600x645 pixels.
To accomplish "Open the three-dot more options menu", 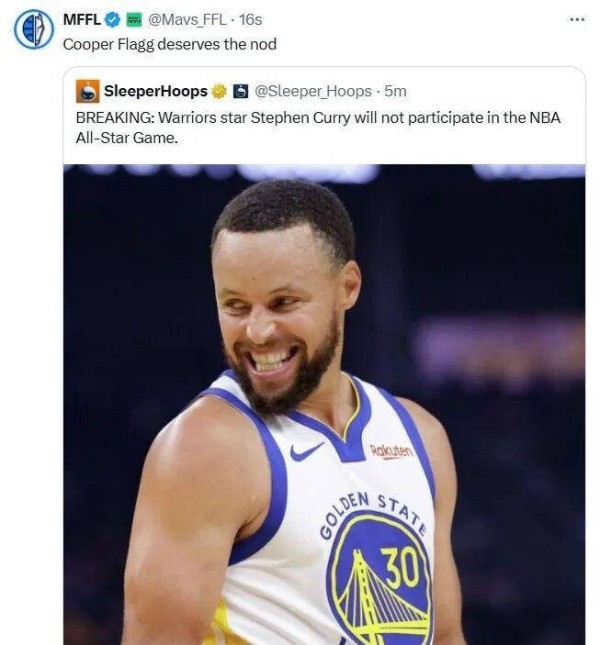I will tap(575, 19).
